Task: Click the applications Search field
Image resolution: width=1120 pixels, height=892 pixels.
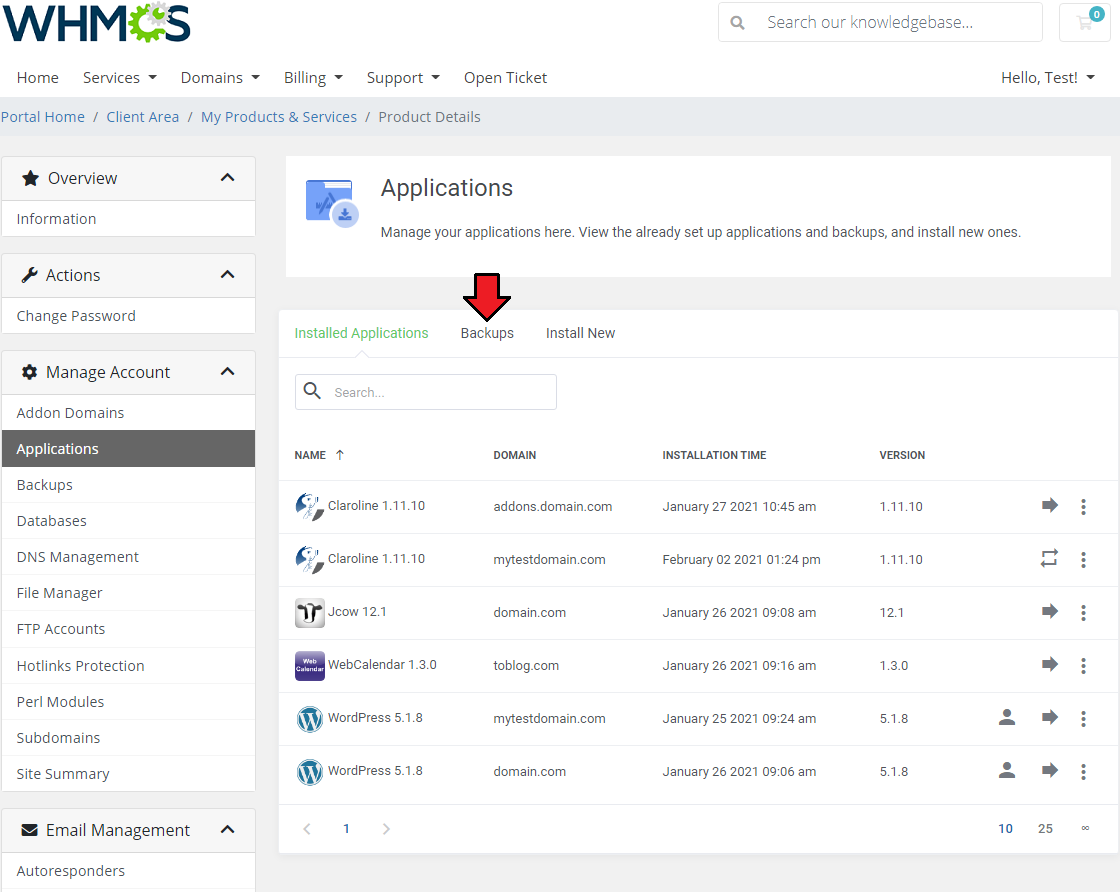Action: 426,392
